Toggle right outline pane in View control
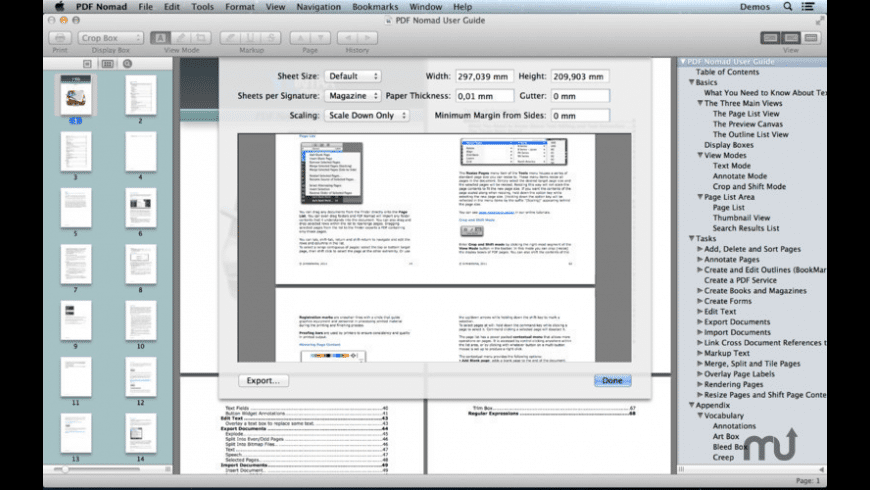 coord(811,38)
